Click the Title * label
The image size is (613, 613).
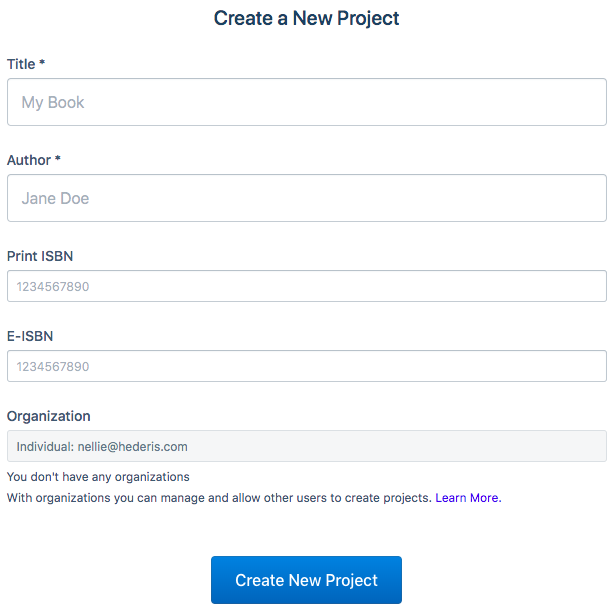click(26, 64)
